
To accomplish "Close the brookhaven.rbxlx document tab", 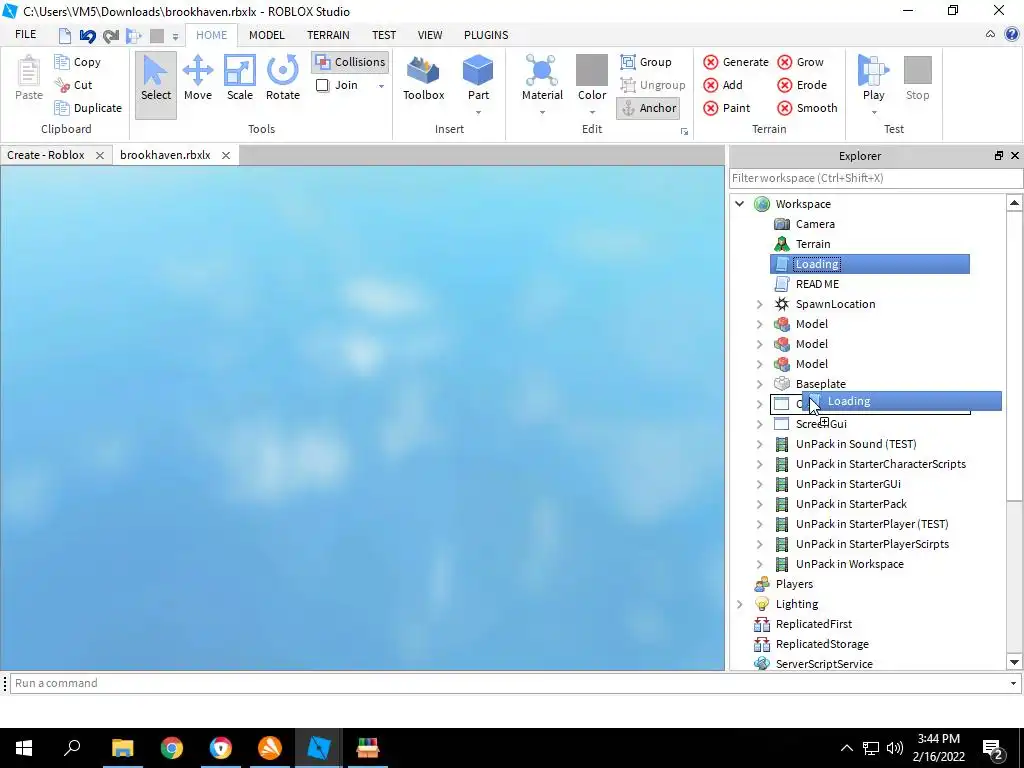I will point(225,155).
